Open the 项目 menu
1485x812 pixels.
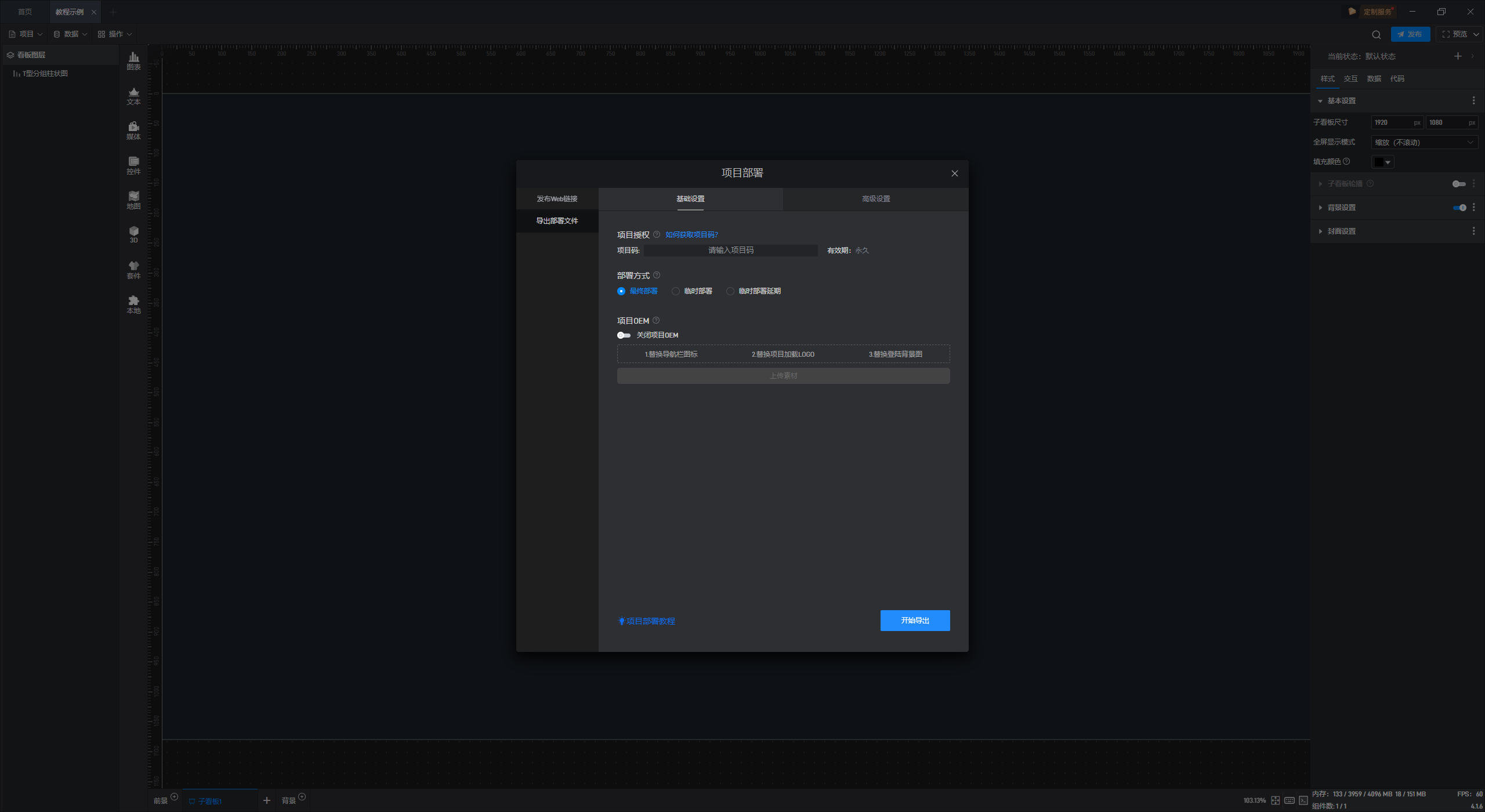26,34
